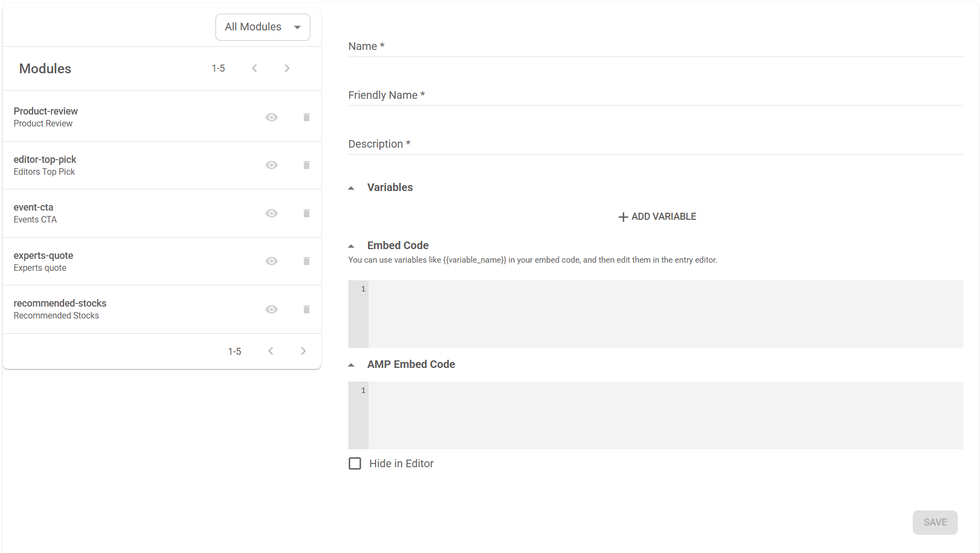980x553 pixels.
Task: Open the All Modules dropdown
Action: [262, 27]
